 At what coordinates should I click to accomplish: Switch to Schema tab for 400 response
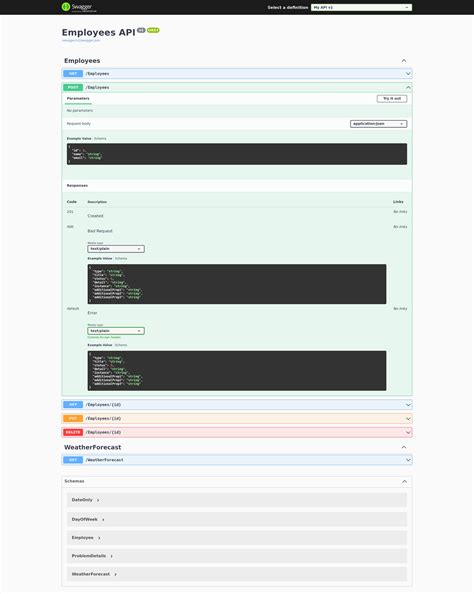[x=121, y=258]
